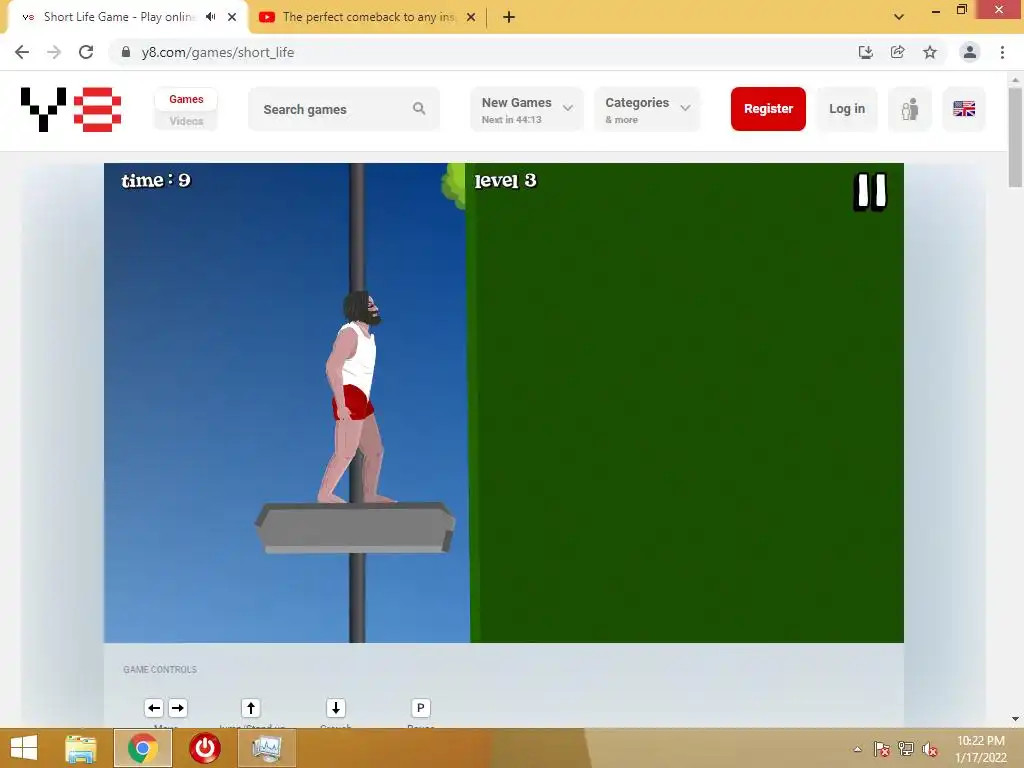The width and height of the screenshot is (1024, 768).
Task: Click the Chrome taskbar icon
Action: tap(143, 748)
